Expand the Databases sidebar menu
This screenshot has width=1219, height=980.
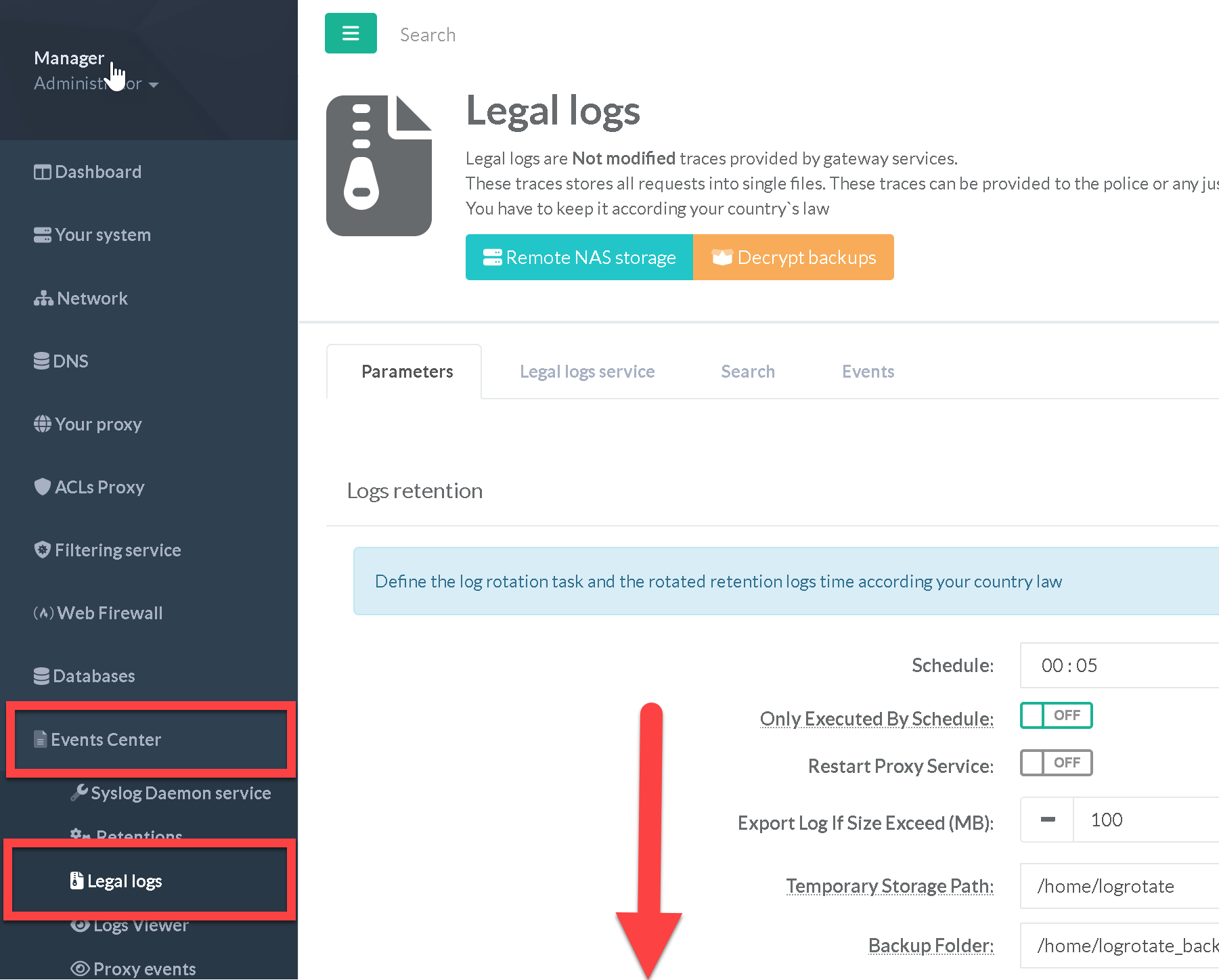tap(93, 676)
